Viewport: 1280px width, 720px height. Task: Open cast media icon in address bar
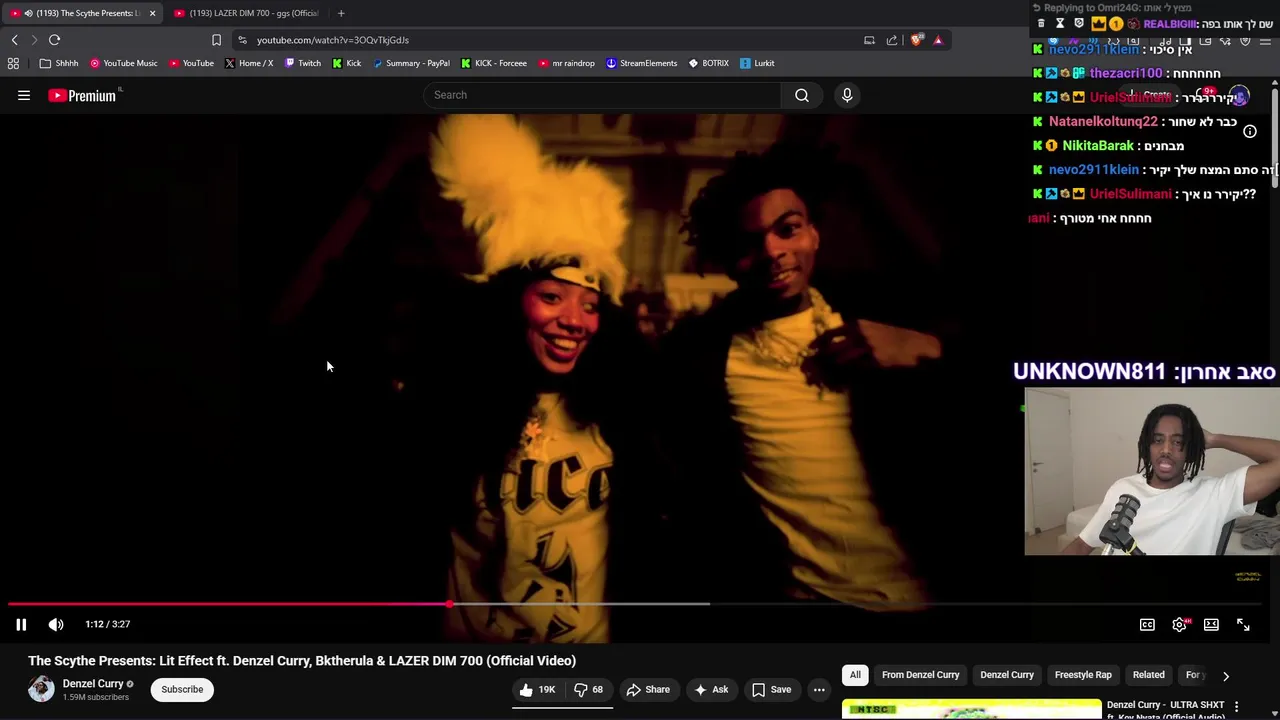point(869,40)
